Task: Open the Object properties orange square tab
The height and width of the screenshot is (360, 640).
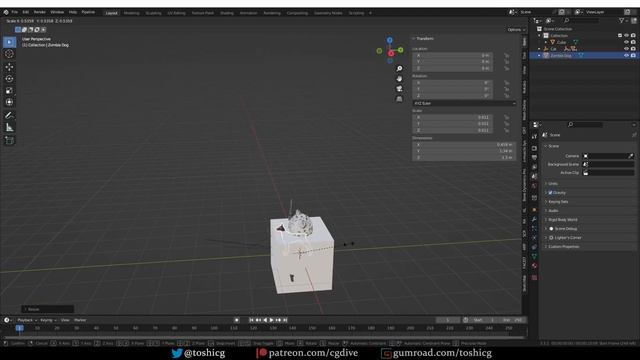Action: click(534, 210)
